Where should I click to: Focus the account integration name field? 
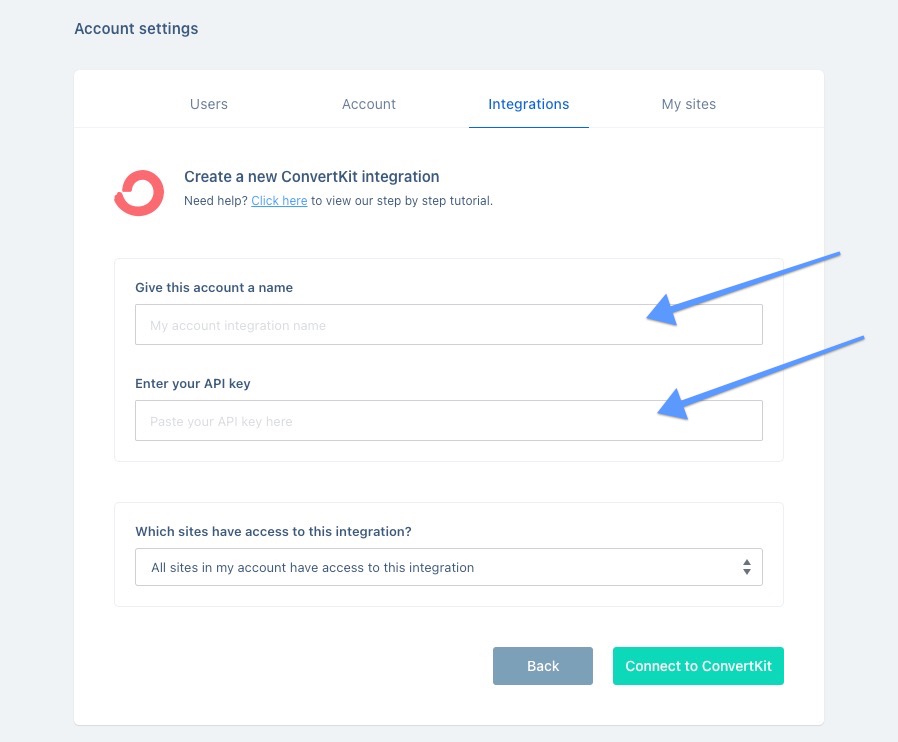(448, 325)
